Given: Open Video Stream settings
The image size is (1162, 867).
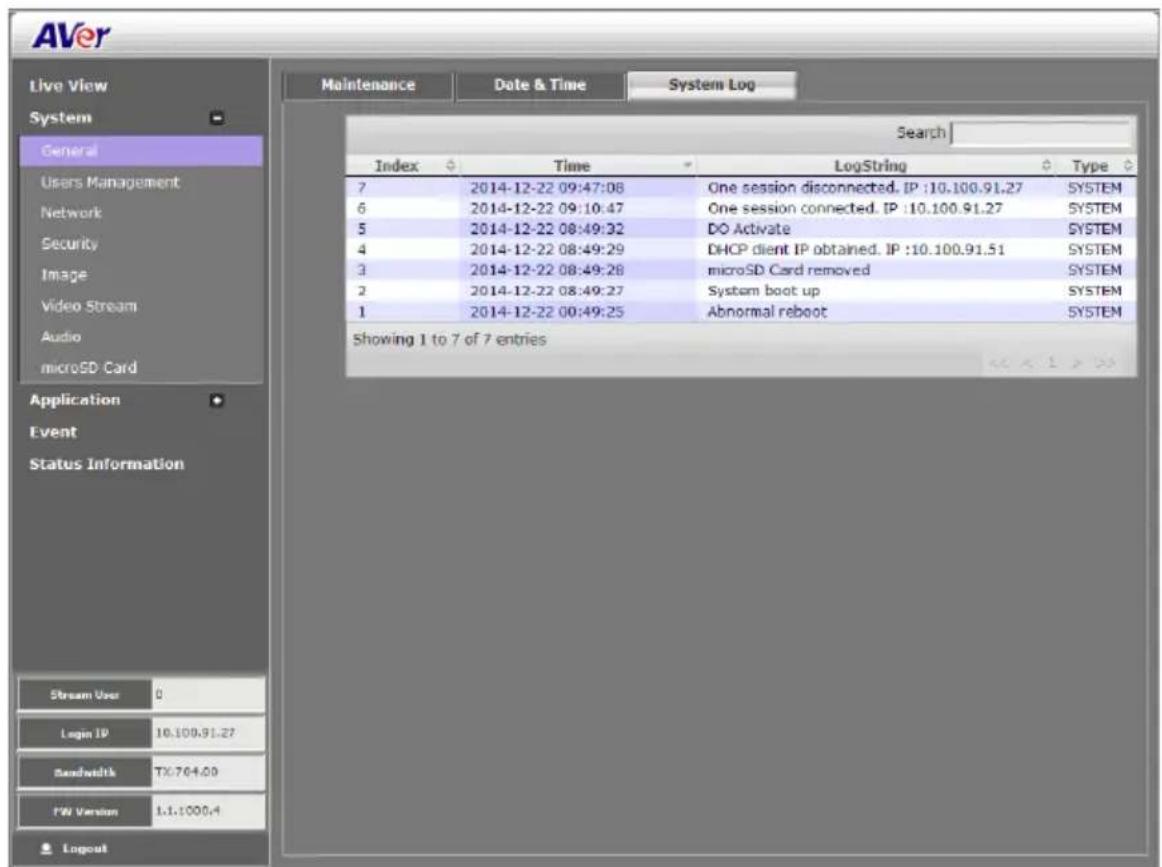Looking at the screenshot, I should coord(89,306).
